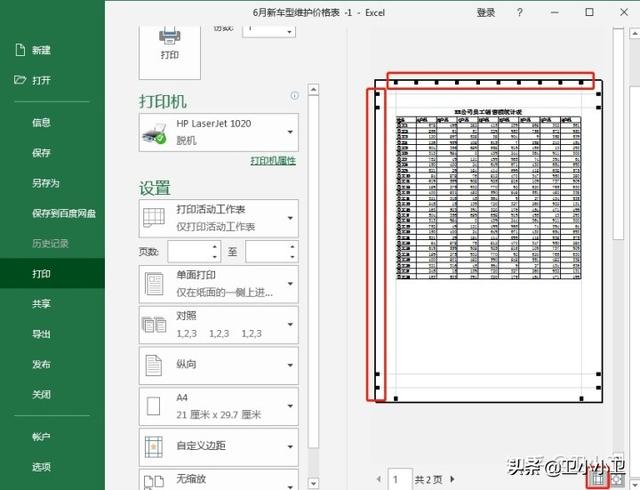Select Print (打印) in the sidebar
Image resolution: width=640 pixels, height=490 pixels.
tap(52, 273)
